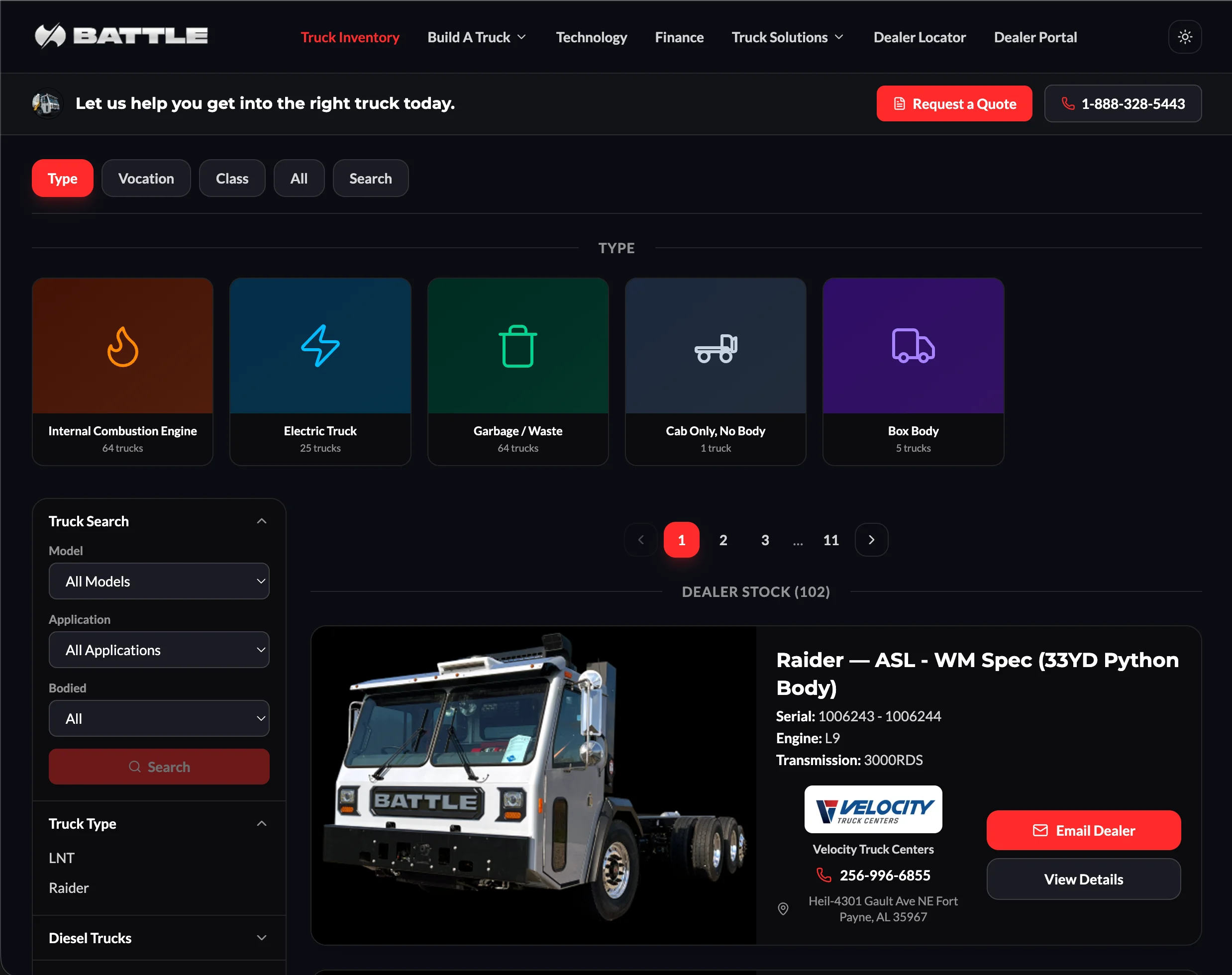1232x975 pixels.
Task: Expand the Diesel Trucks section
Action: [261, 938]
